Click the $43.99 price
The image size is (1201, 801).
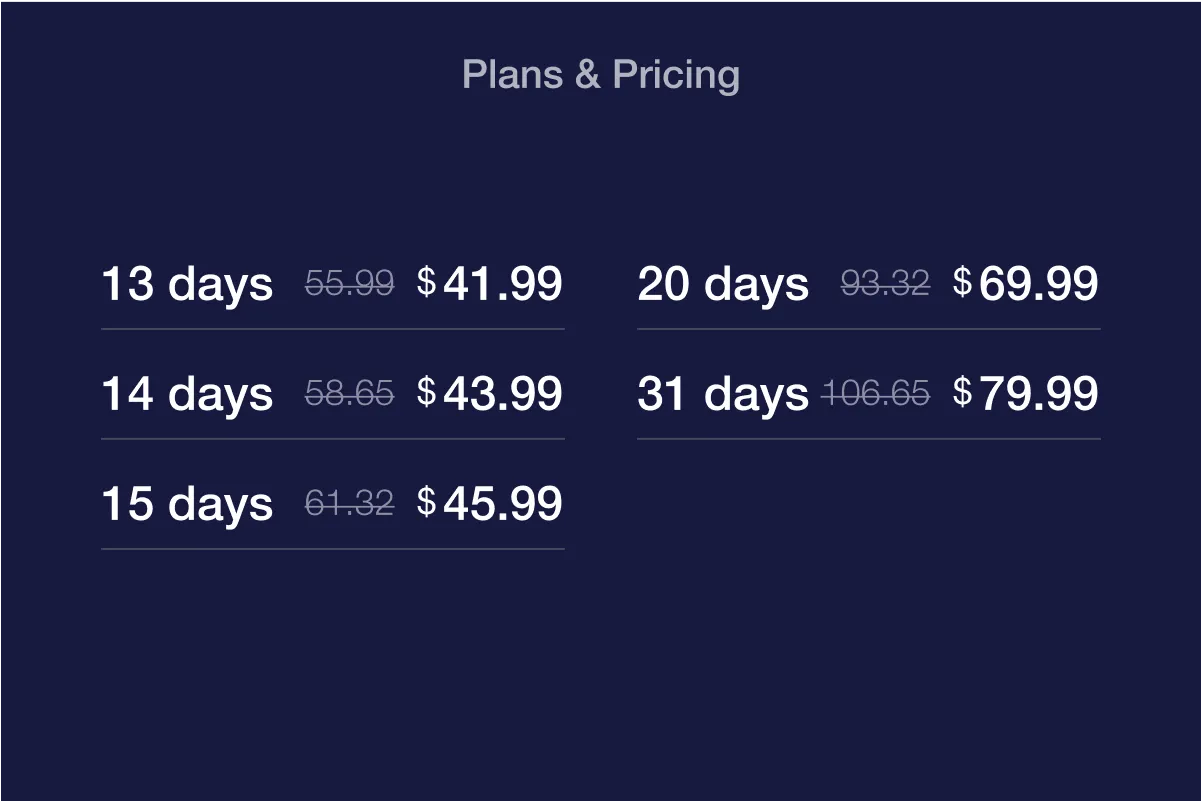[x=490, y=394]
